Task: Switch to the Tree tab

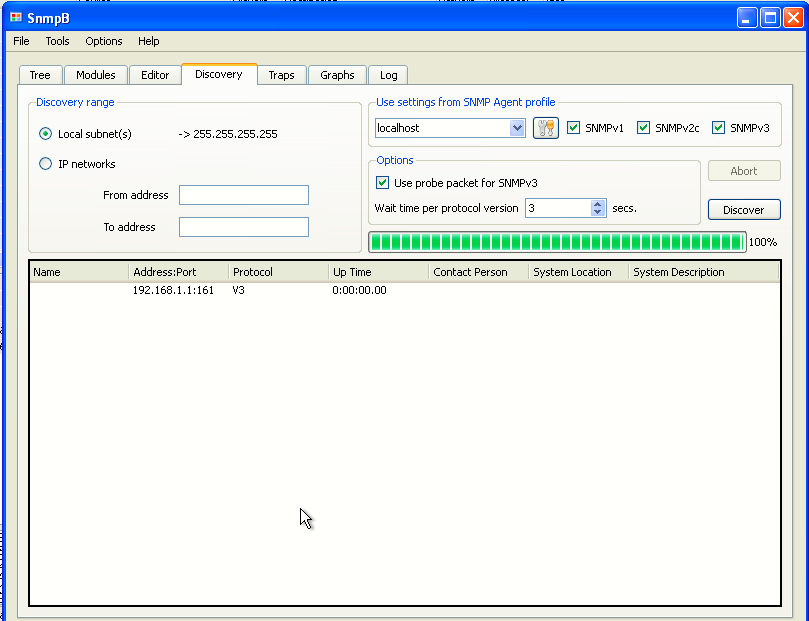Action: point(40,75)
